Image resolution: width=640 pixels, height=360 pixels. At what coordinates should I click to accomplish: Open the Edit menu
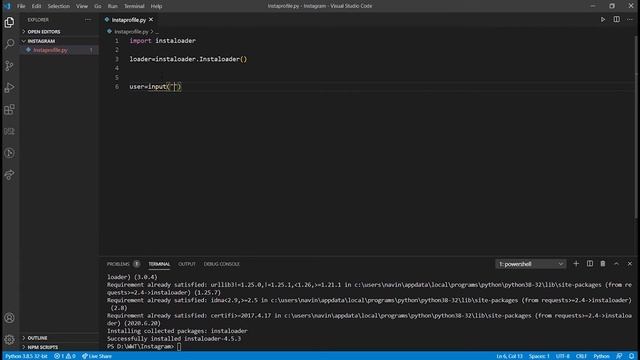(x=36, y=6)
